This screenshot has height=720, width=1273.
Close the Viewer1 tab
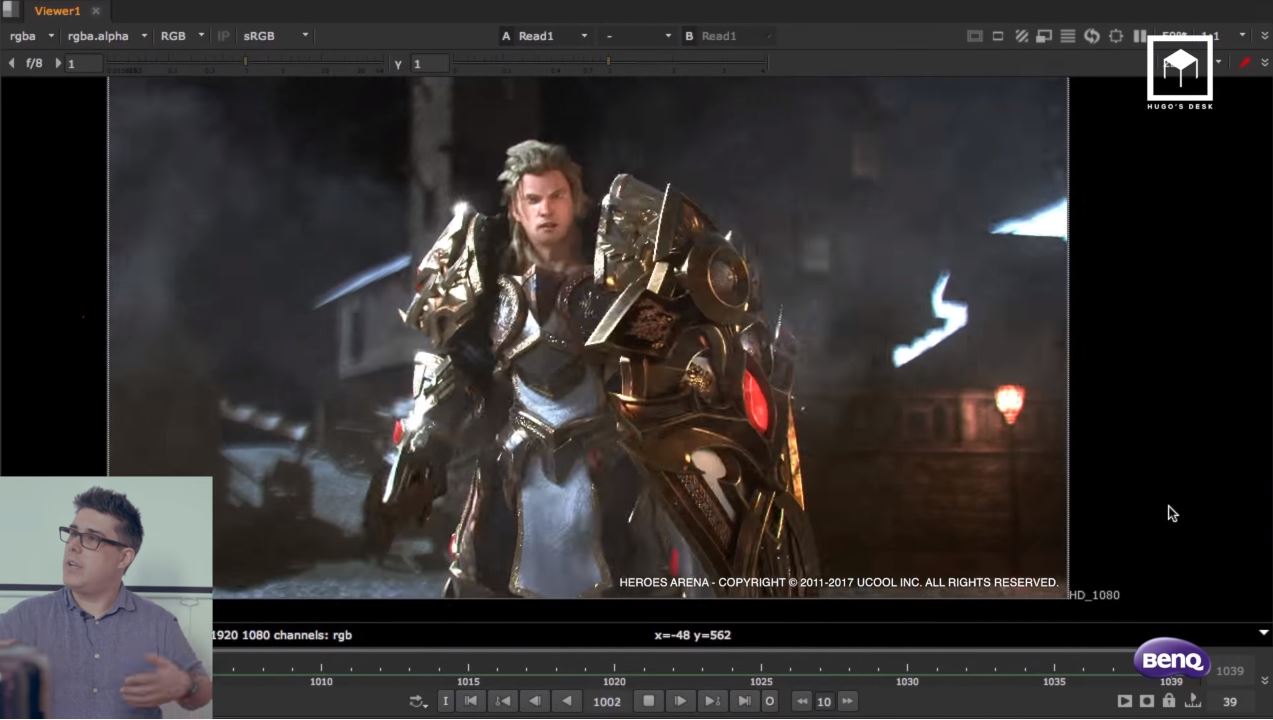96,11
